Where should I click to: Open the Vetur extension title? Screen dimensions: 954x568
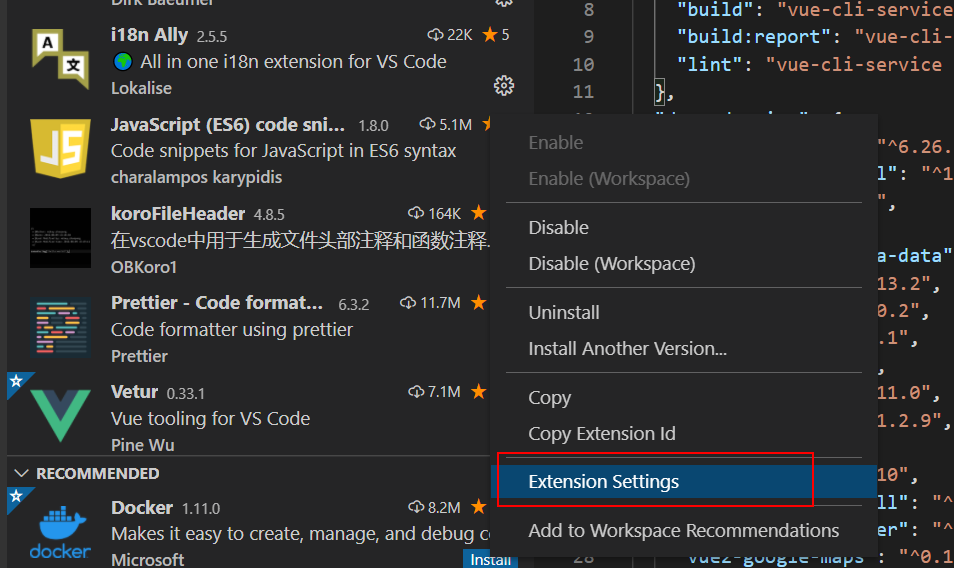tap(134, 392)
